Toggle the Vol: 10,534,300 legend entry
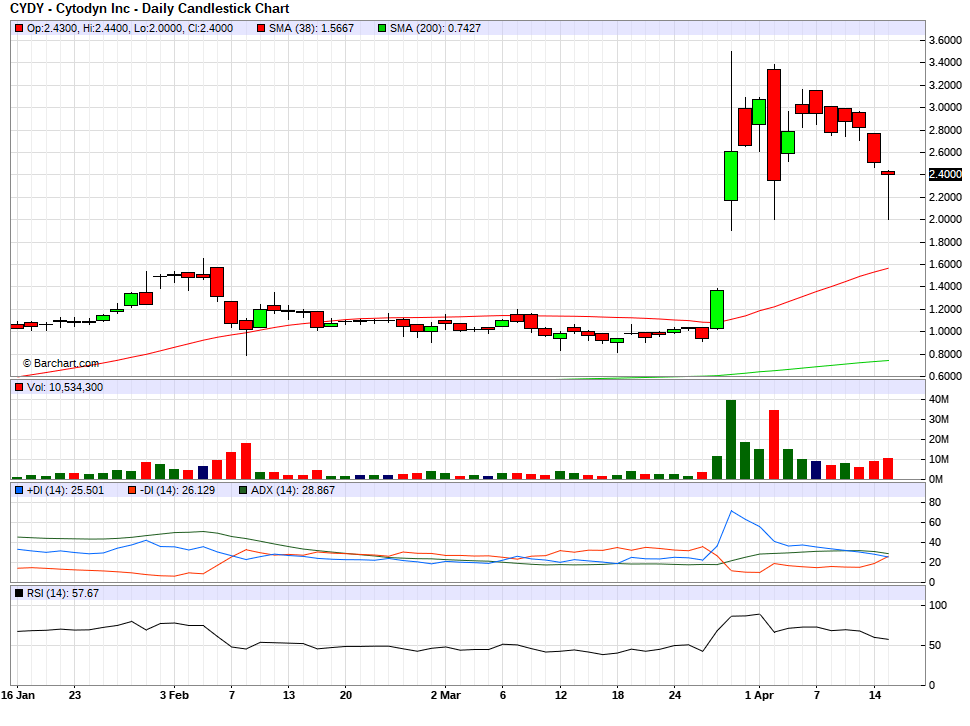This screenshot has height=726, width=970. [x=60, y=385]
